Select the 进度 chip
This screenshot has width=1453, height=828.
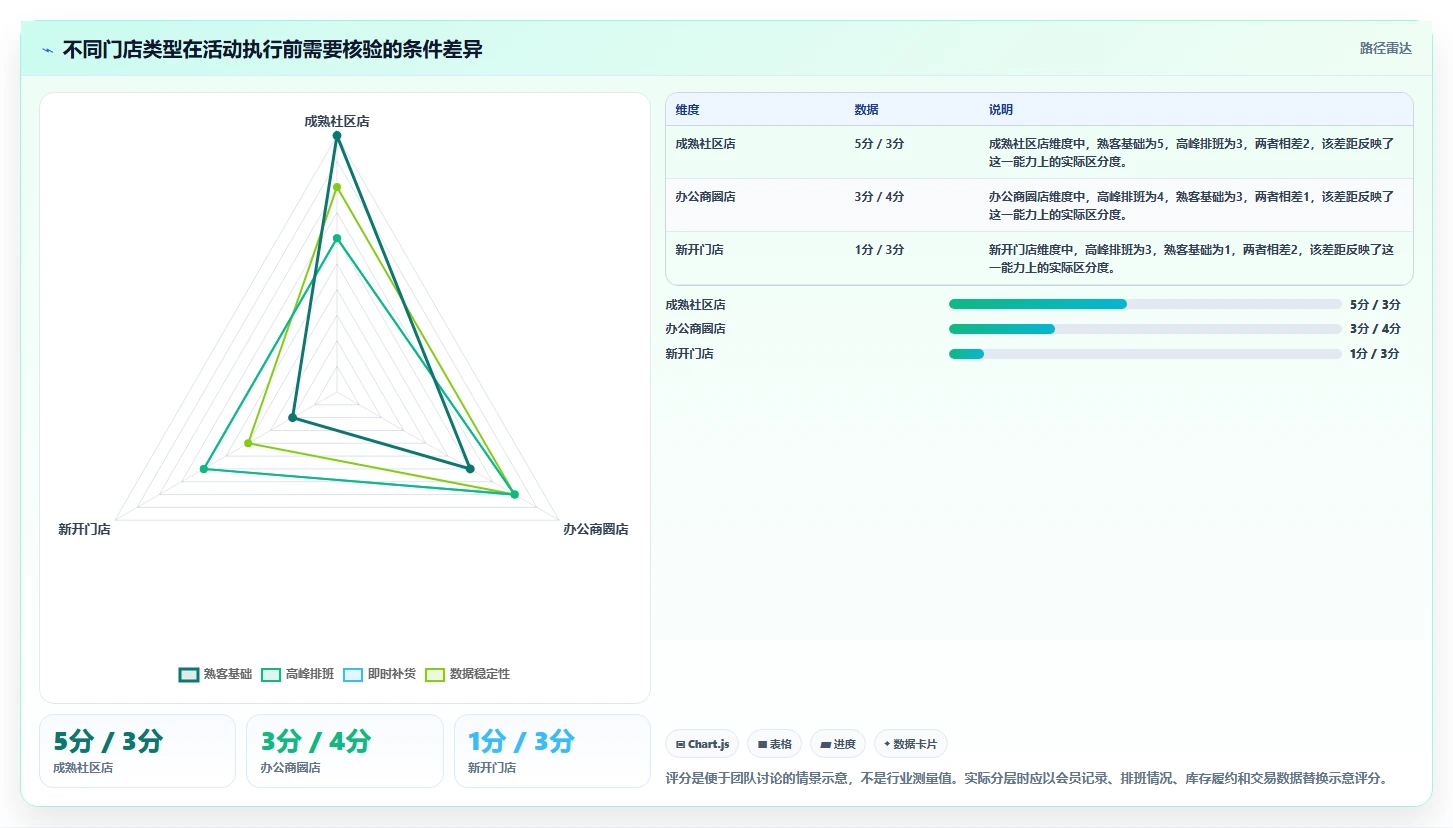tap(838, 744)
